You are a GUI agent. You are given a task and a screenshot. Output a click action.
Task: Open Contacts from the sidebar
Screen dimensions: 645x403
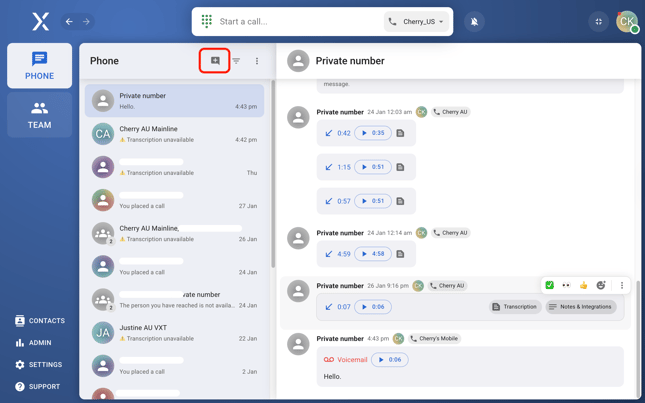click(x=40, y=321)
